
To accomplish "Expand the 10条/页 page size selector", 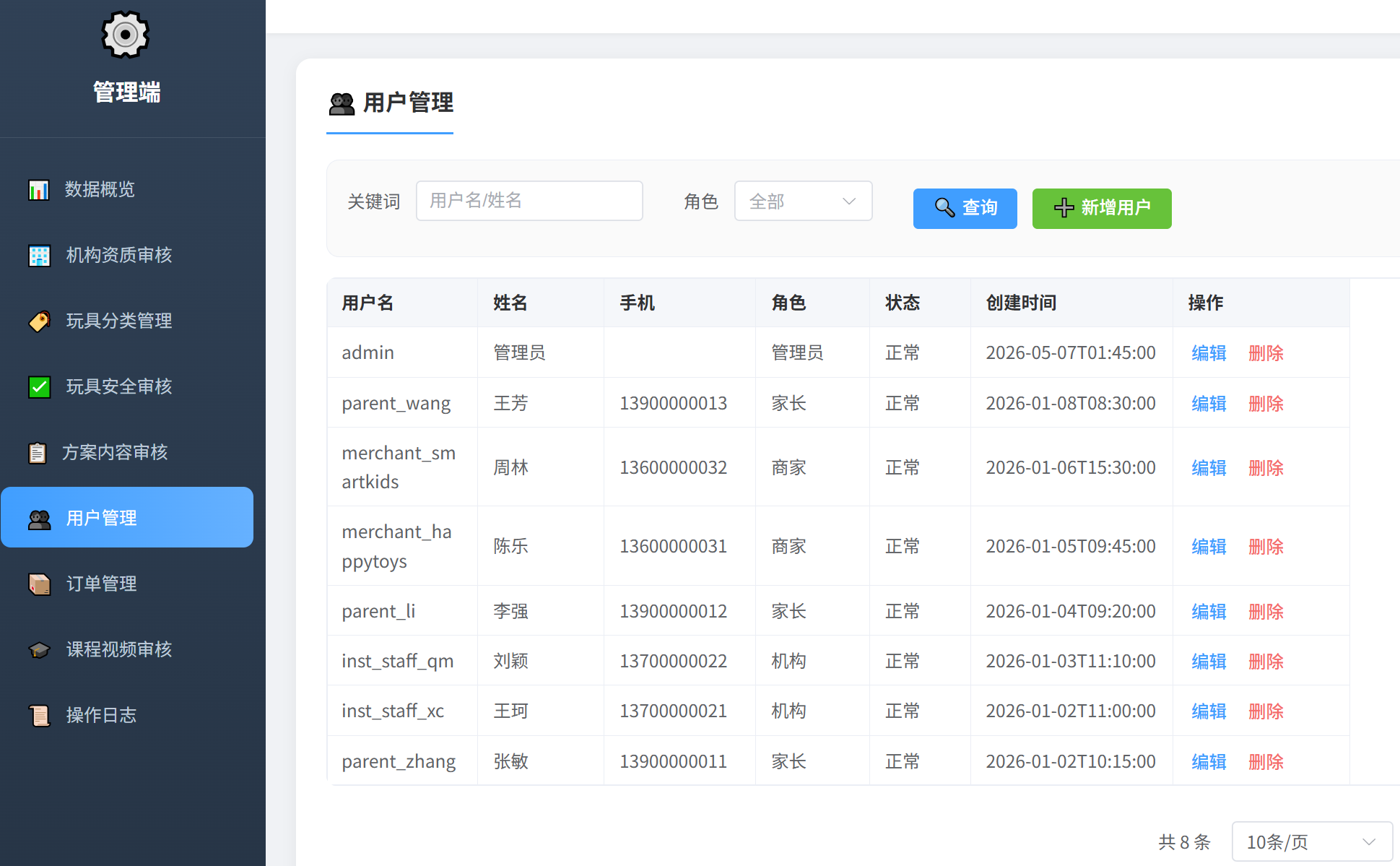I will (x=1312, y=841).
